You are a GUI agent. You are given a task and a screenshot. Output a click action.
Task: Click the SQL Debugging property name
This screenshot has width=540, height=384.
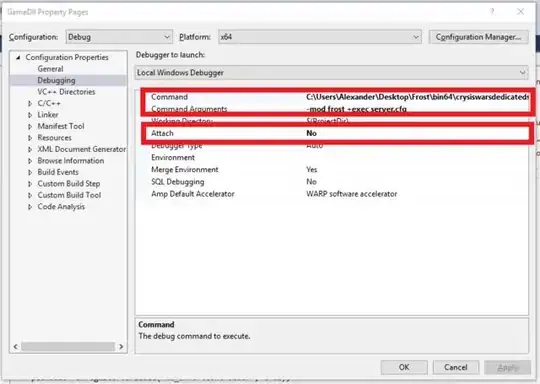(x=178, y=182)
